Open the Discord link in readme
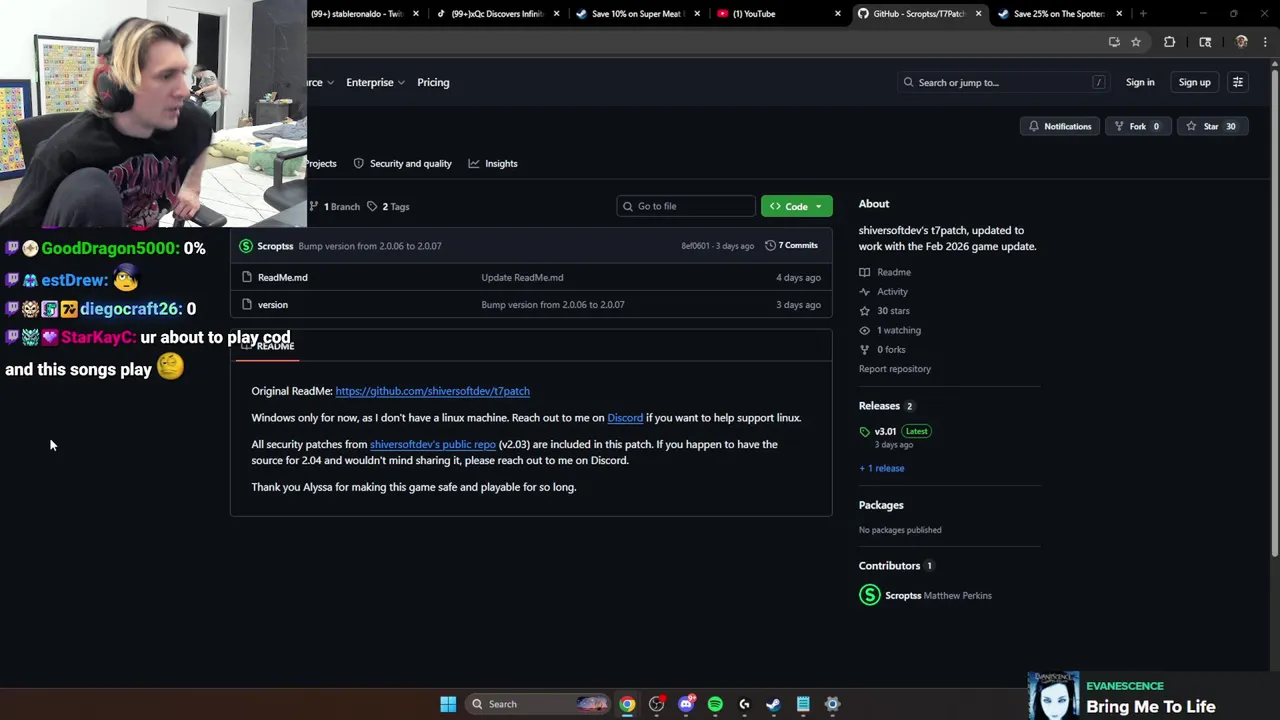The height and width of the screenshot is (720, 1280). 625,418
